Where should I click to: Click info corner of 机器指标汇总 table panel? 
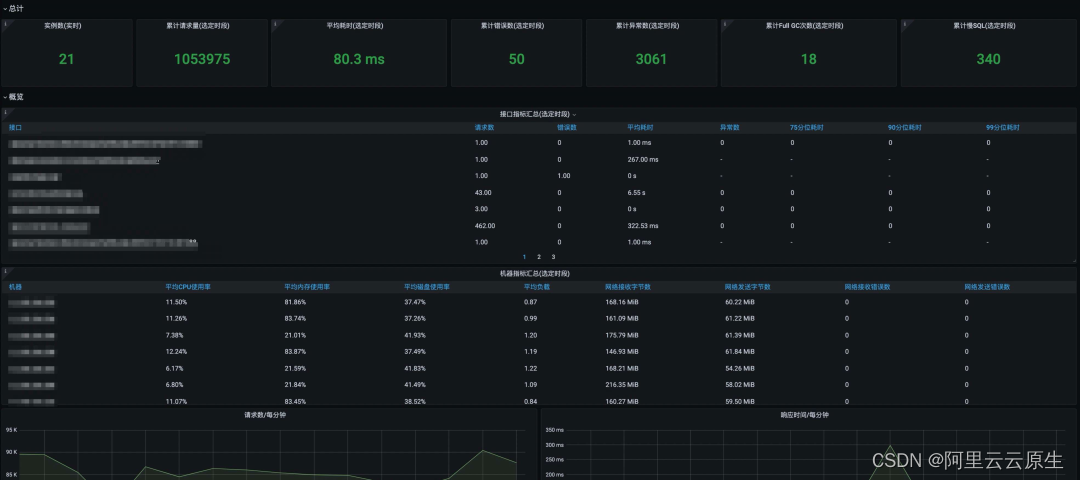[5, 271]
